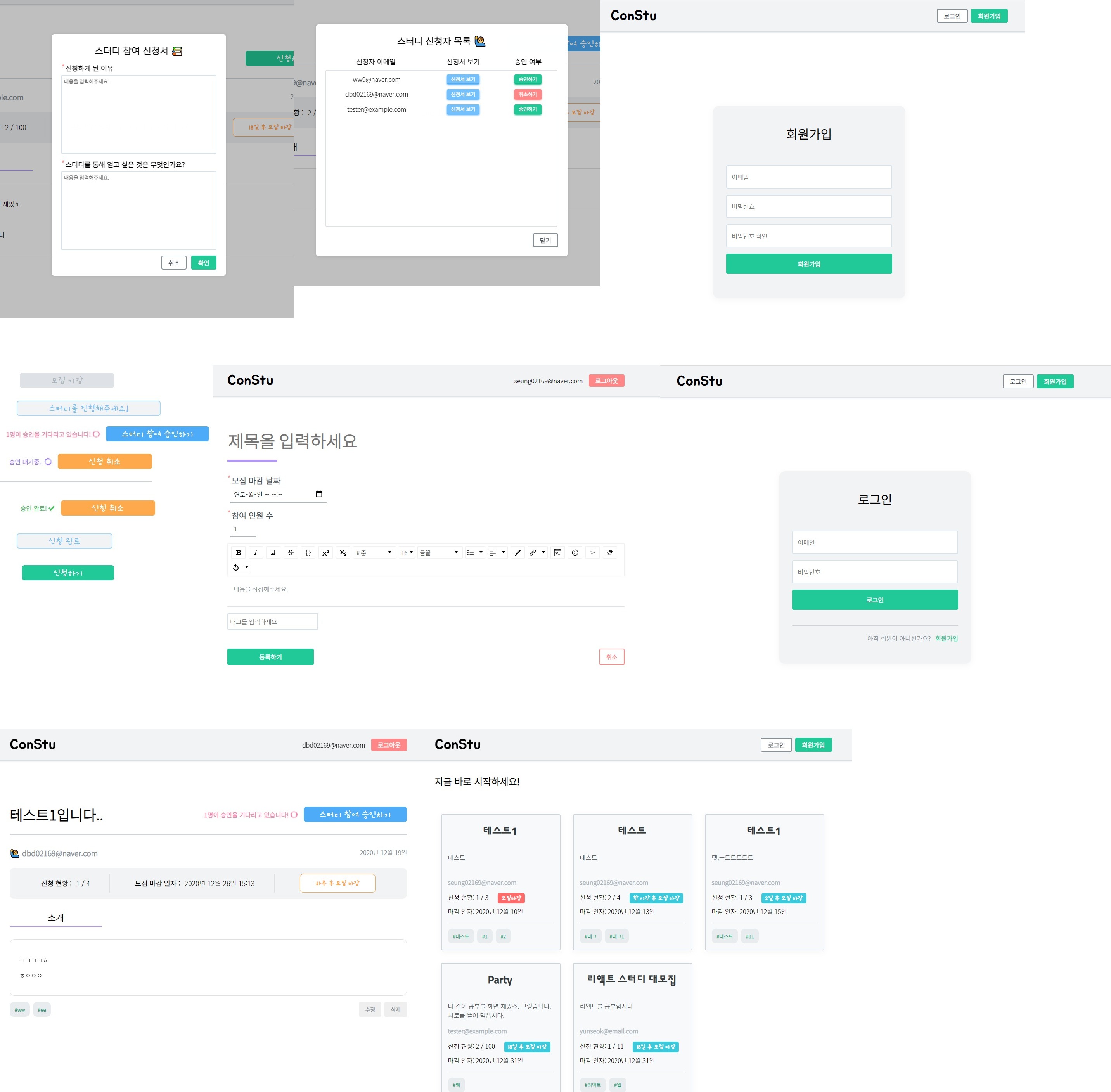
Task: Open the calendar picker for deadline date
Action: [x=319, y=494]
